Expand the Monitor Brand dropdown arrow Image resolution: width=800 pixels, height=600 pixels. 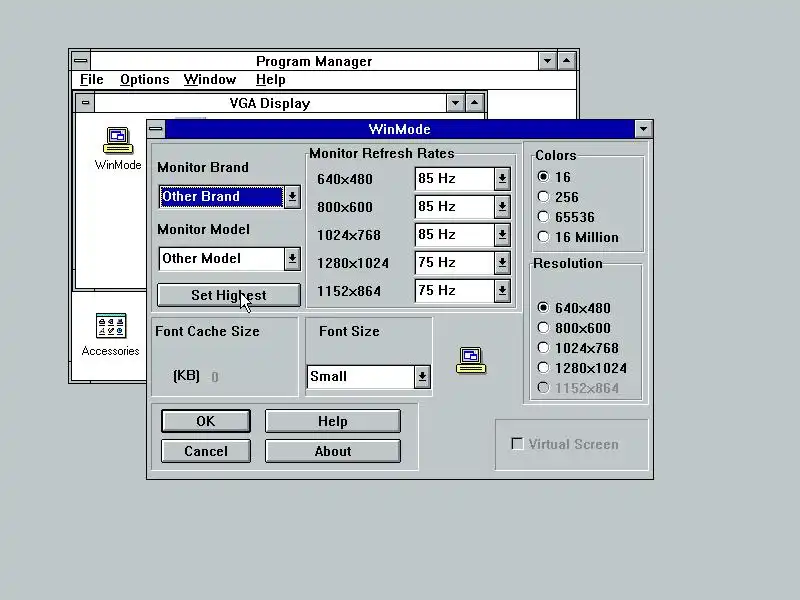292,197
